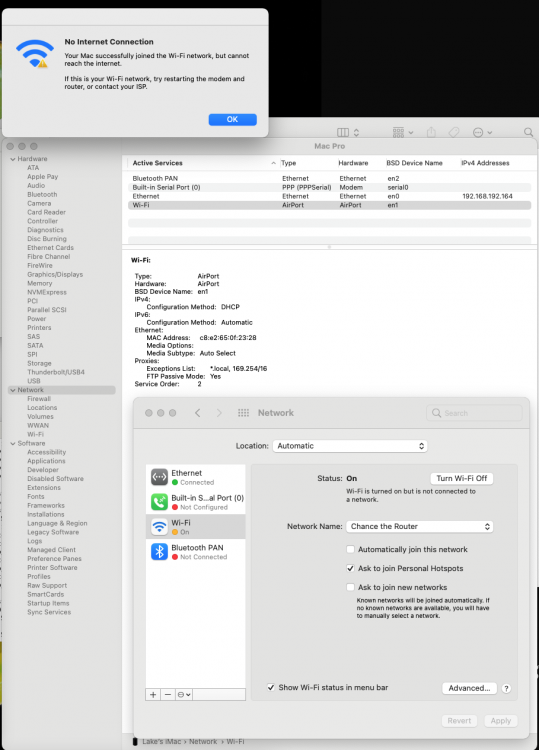
Task: Go back in System Preferences
Action: (x=198, y=413)
